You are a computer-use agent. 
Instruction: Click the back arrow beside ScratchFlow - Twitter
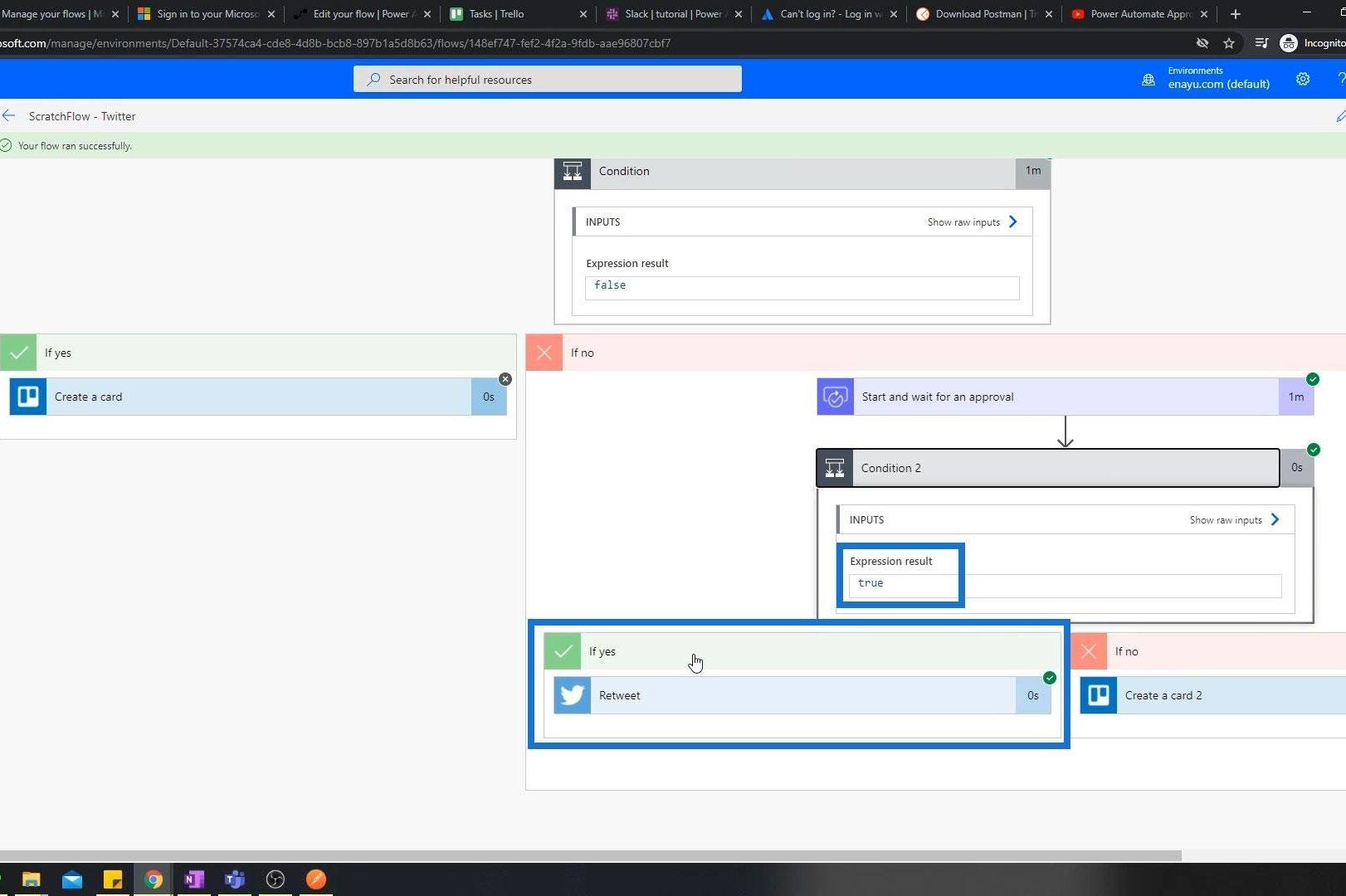click(8, 116)
